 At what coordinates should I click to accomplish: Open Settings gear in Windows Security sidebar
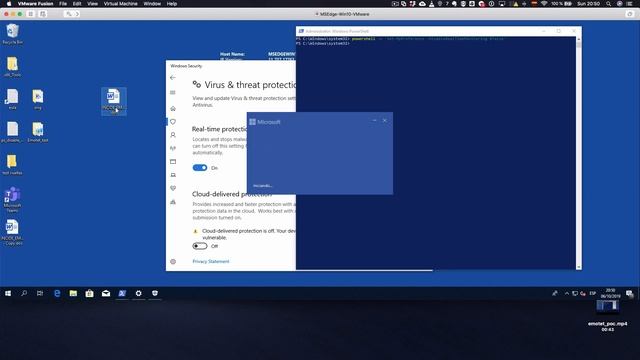pos(173,262)
